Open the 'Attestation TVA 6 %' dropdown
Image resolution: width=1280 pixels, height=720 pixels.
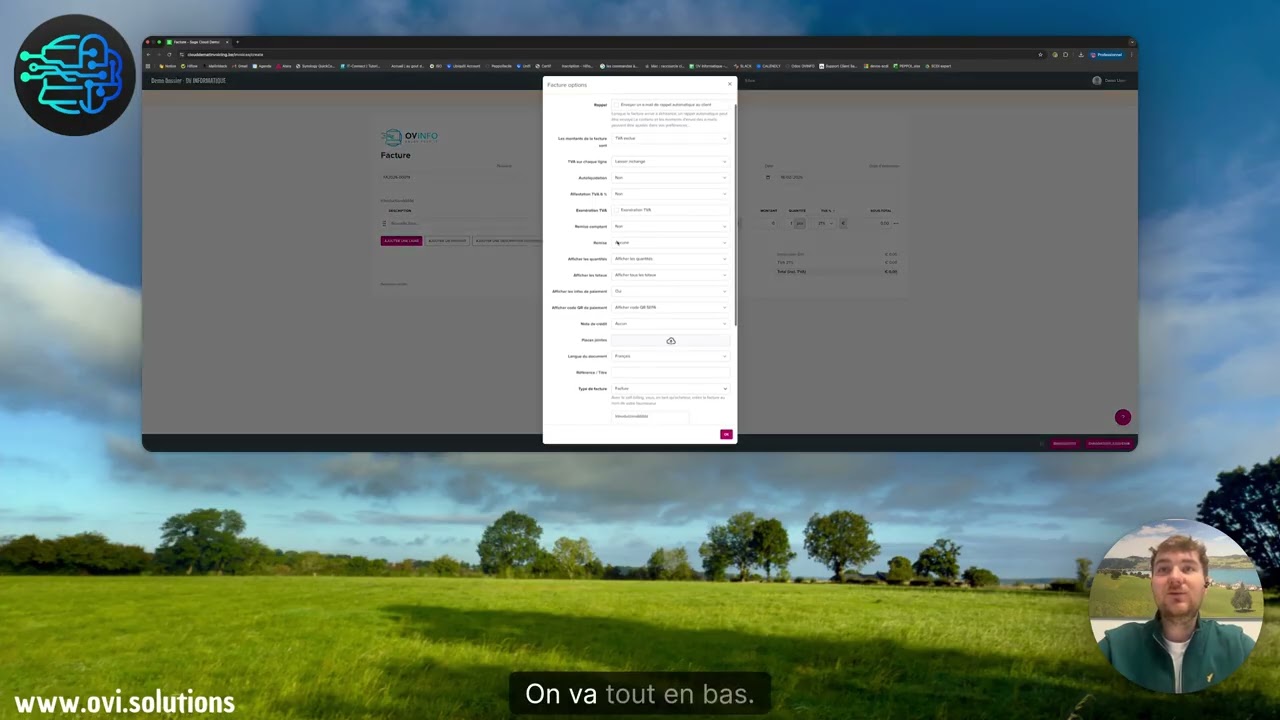pos(670,194)
